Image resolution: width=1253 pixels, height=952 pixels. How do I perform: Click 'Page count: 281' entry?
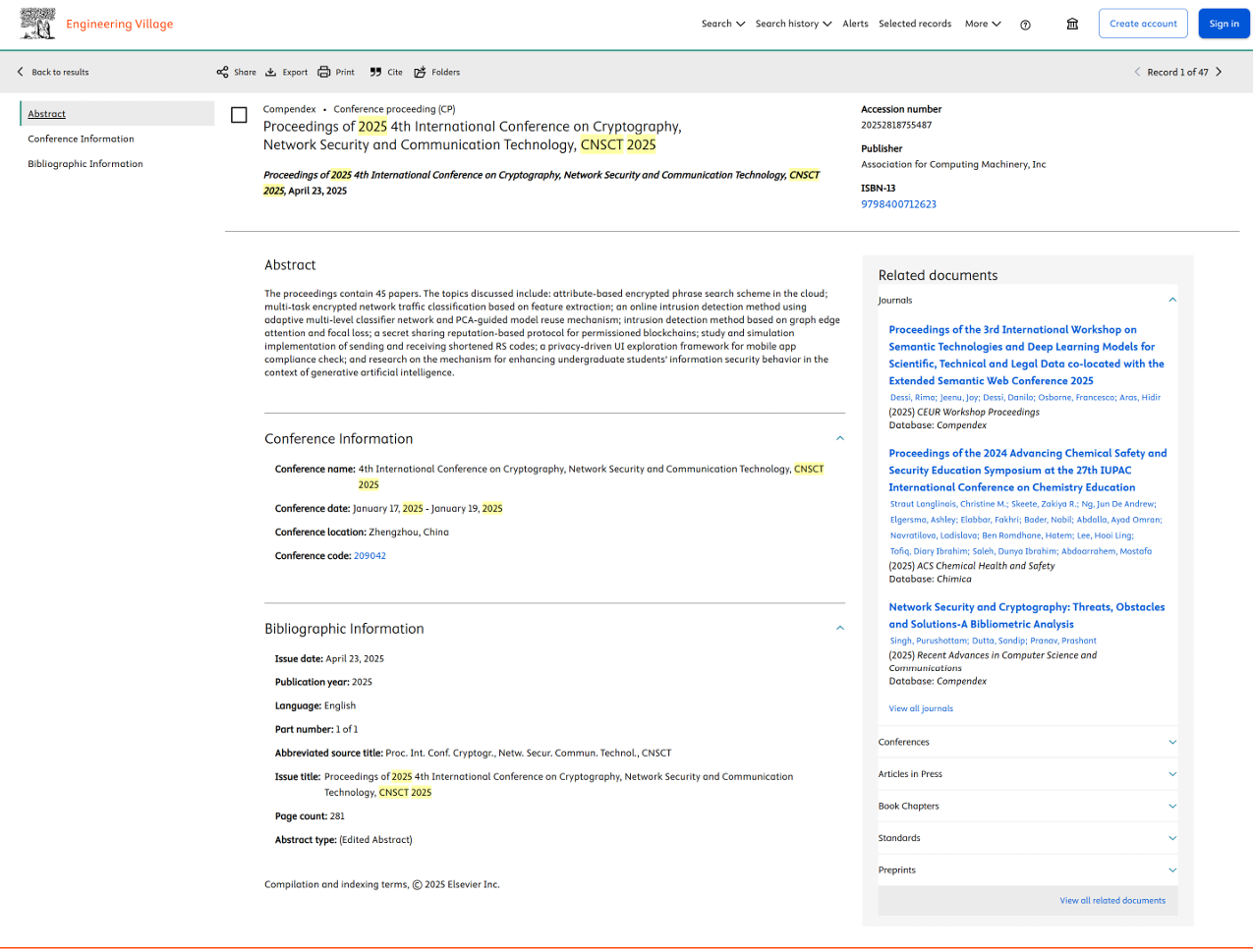pyautogui.click(x=310, y=816)
